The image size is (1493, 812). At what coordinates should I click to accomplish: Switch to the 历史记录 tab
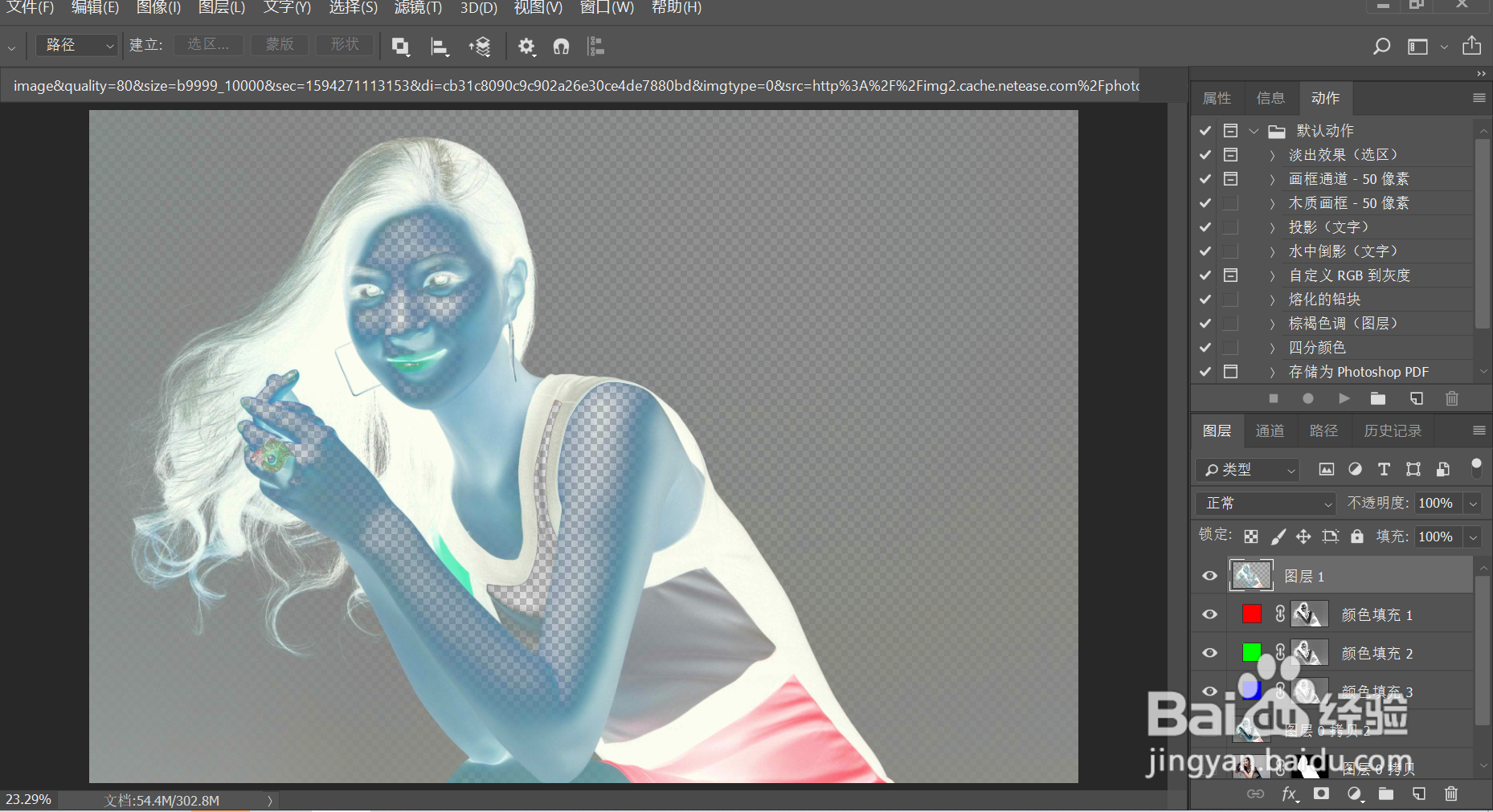1393,431
